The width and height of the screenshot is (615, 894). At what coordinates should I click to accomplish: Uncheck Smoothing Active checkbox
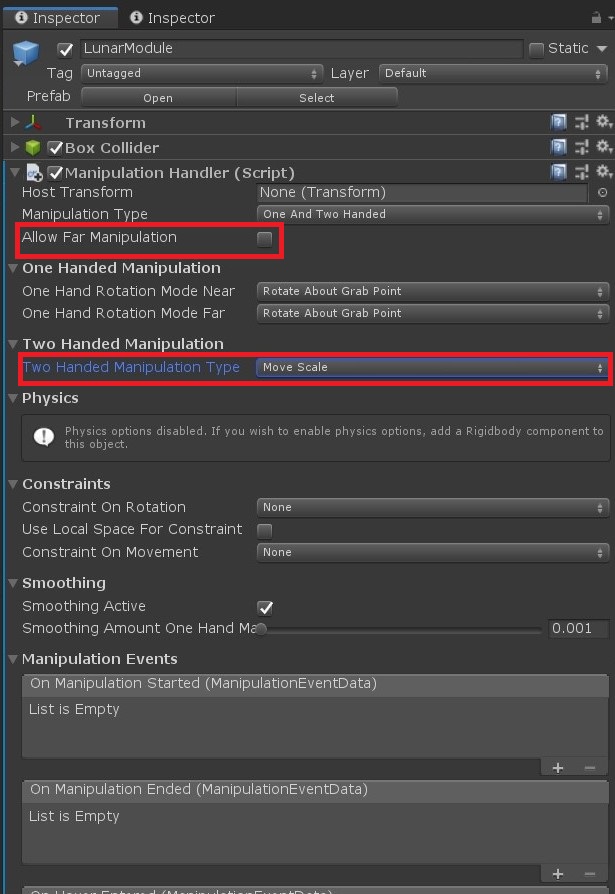coord(264,608)
